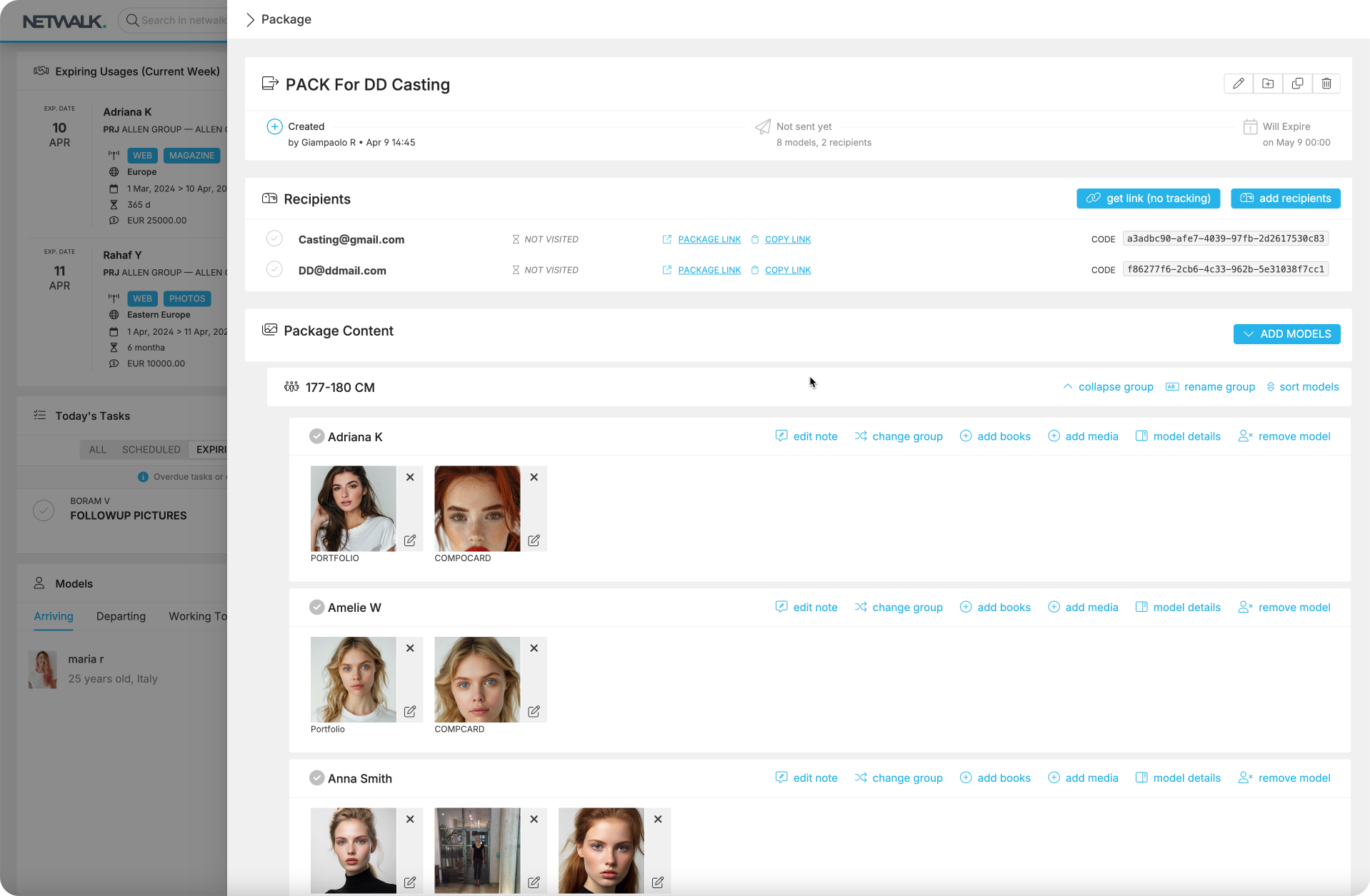Screen dimensions: 1370x896
Task: Open the ADD MODELS dropdown
Action: click(1286, 333)
